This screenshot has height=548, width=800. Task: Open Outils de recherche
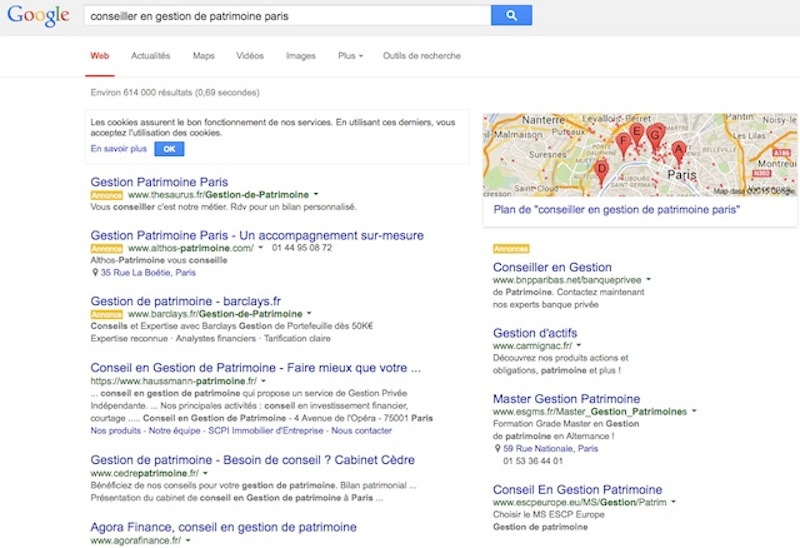(421, 56)
